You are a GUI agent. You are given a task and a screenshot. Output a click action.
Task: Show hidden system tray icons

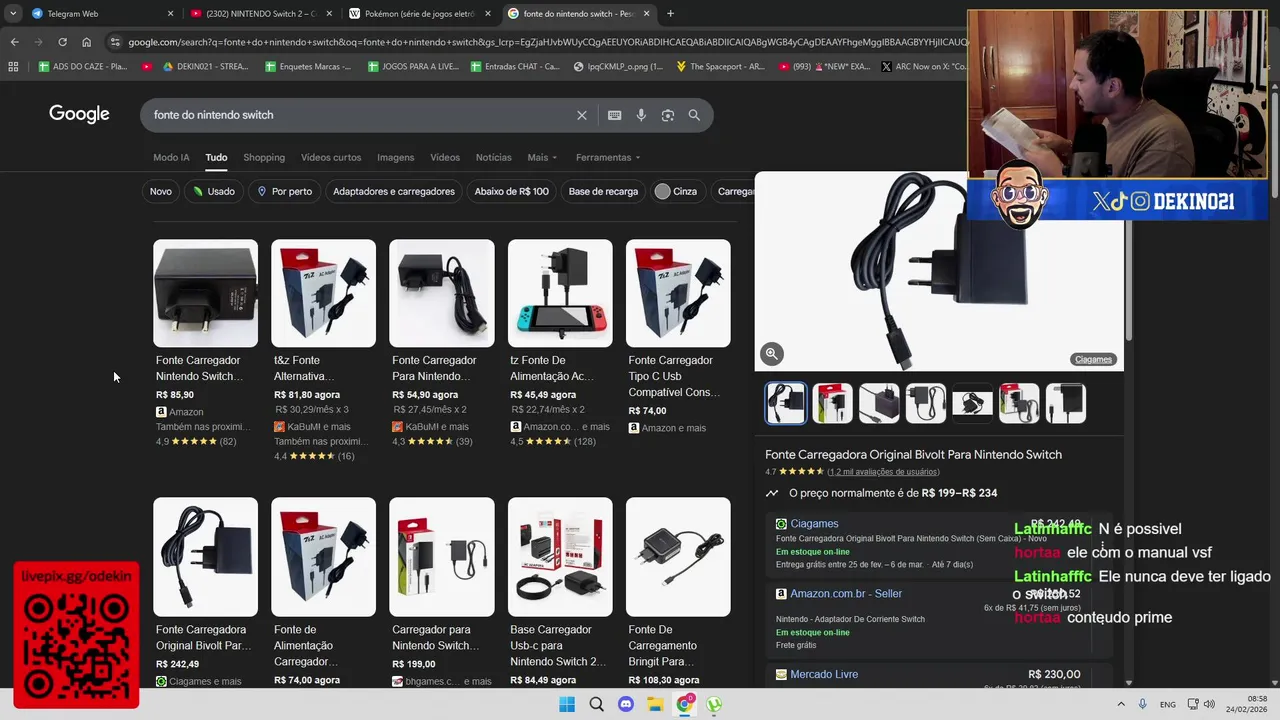(x=1120, y=704)
